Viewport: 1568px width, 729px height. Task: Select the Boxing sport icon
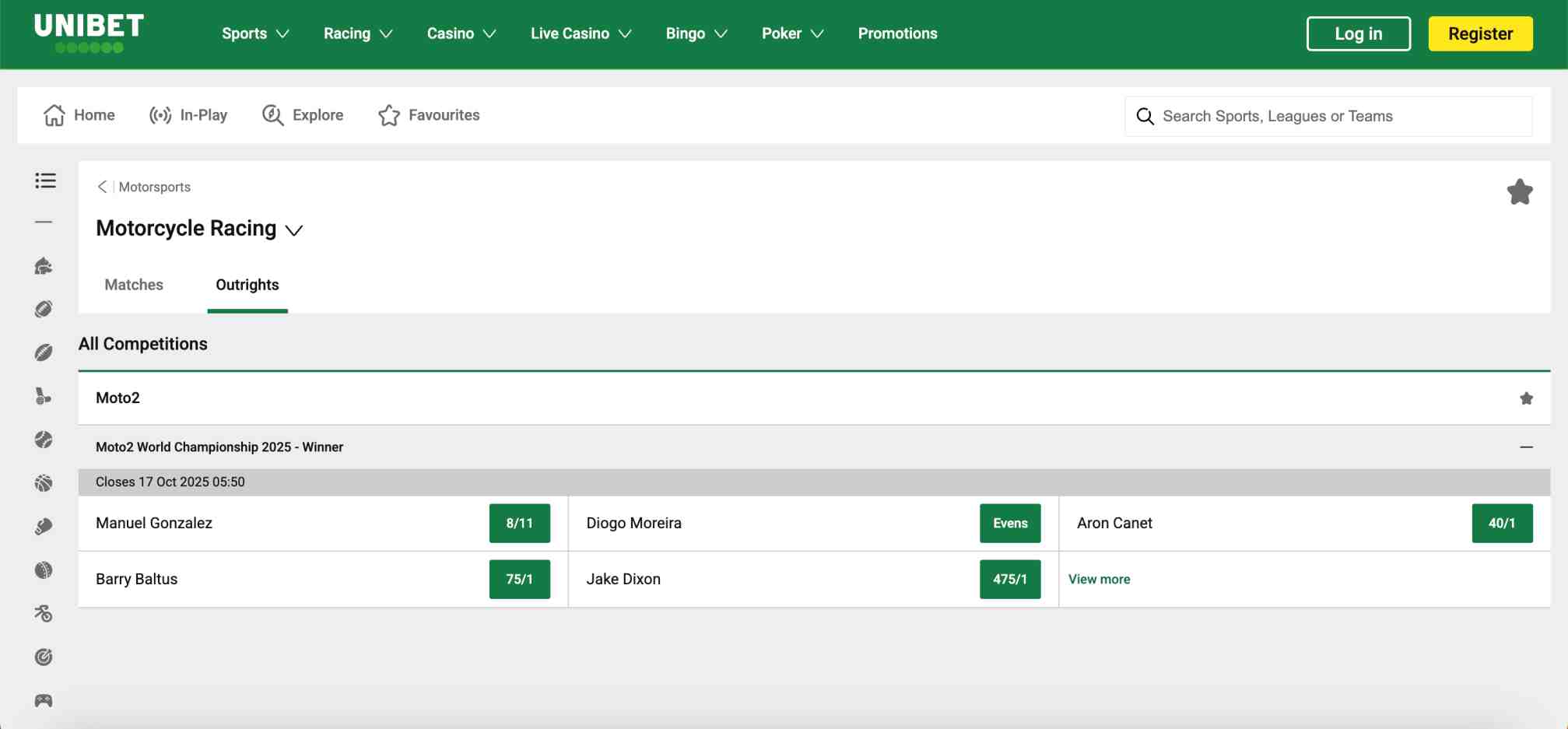44,525
